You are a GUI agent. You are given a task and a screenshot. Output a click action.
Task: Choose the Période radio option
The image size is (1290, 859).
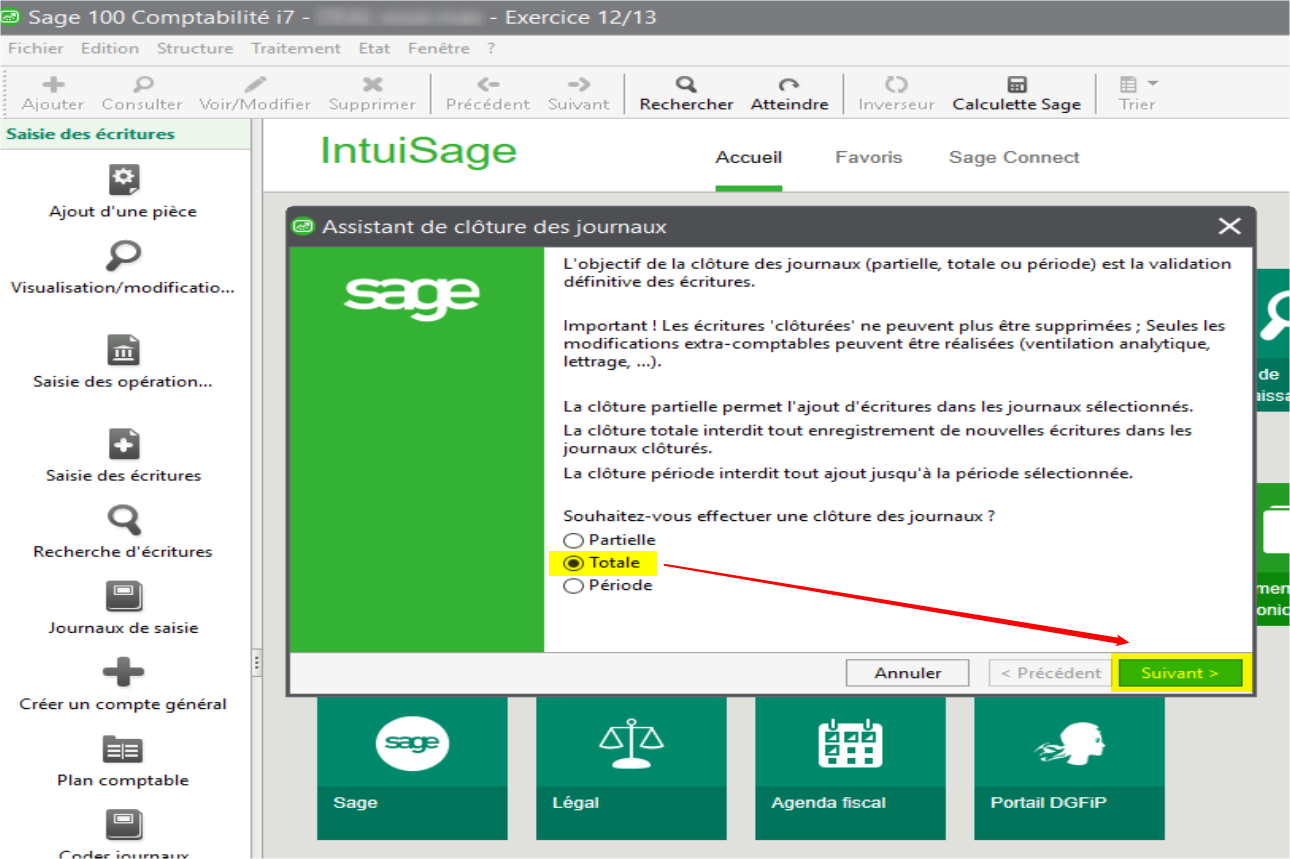574,586
